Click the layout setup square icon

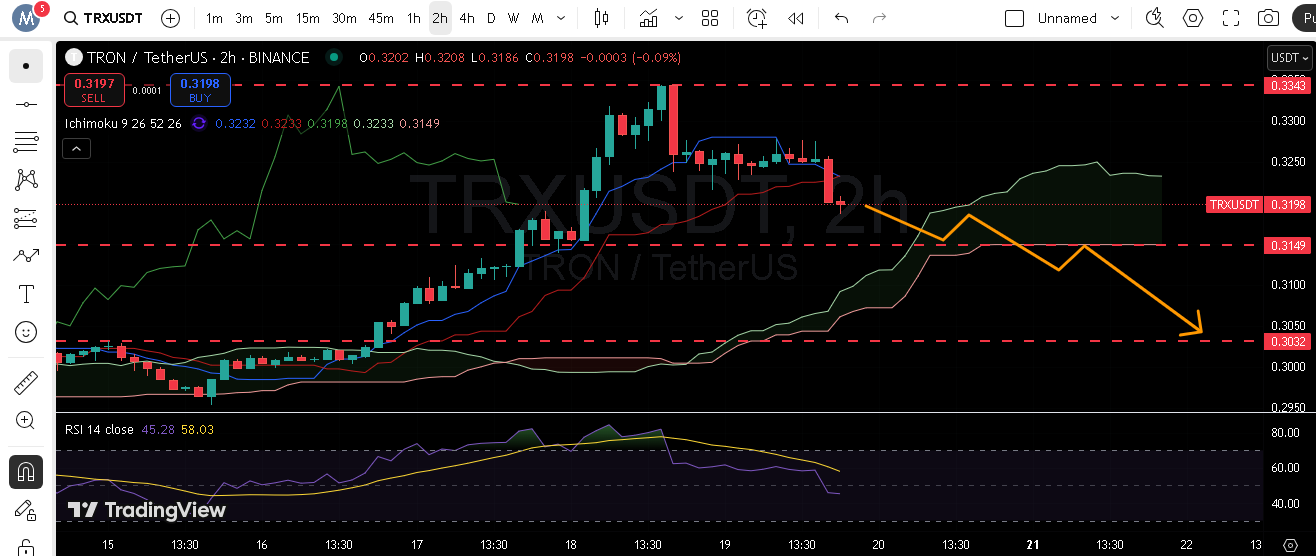[x=1014, y=18]
